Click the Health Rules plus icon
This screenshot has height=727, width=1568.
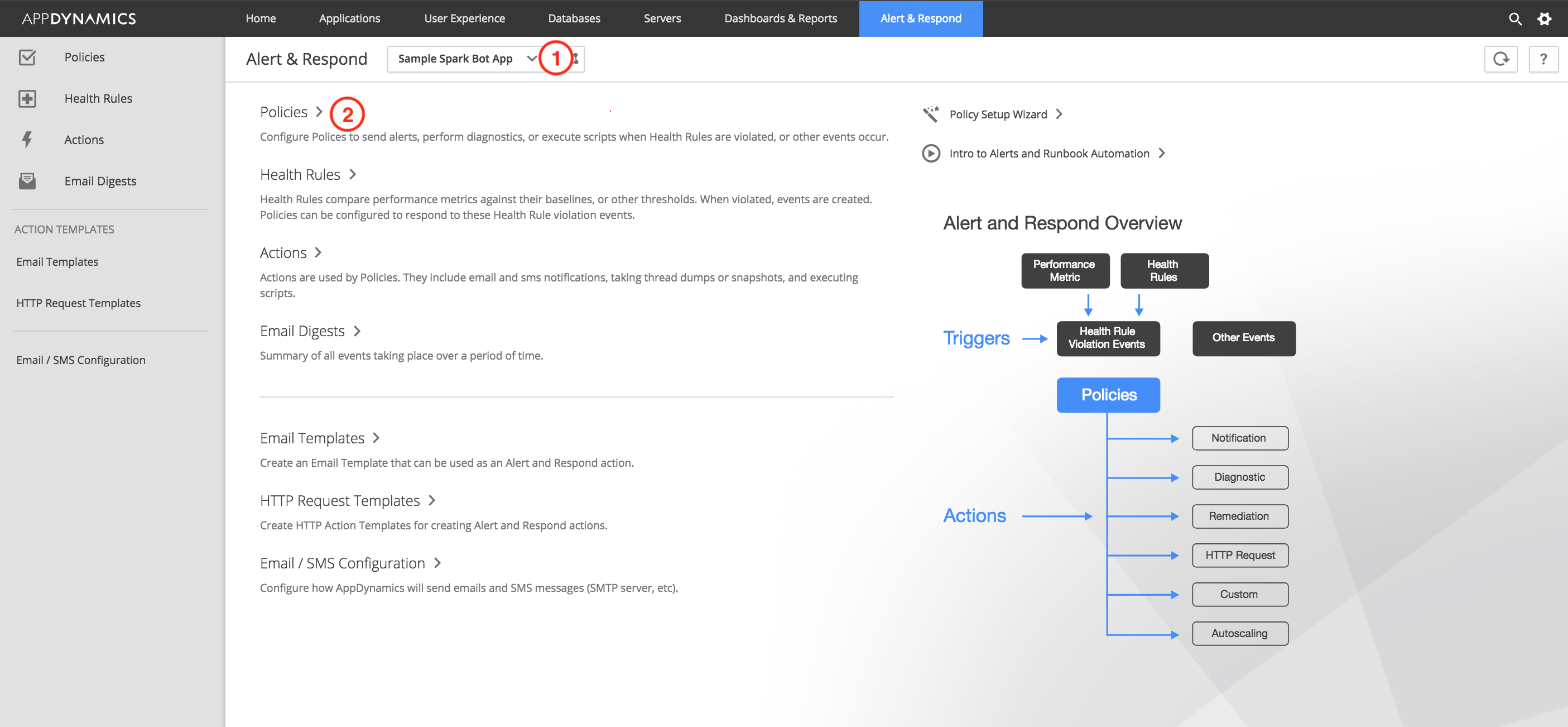[x=27, y=99]
